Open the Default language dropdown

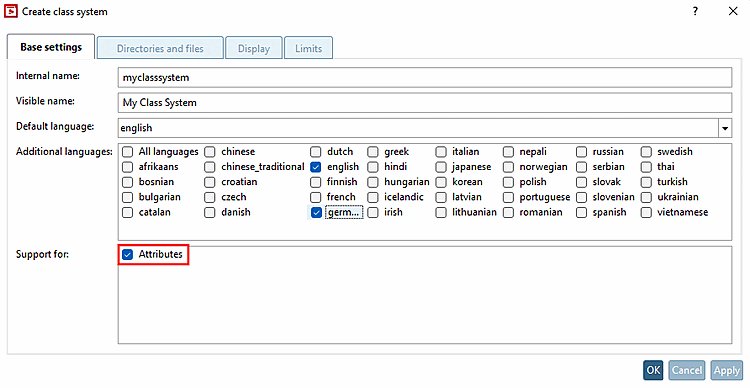pos(425,128)
